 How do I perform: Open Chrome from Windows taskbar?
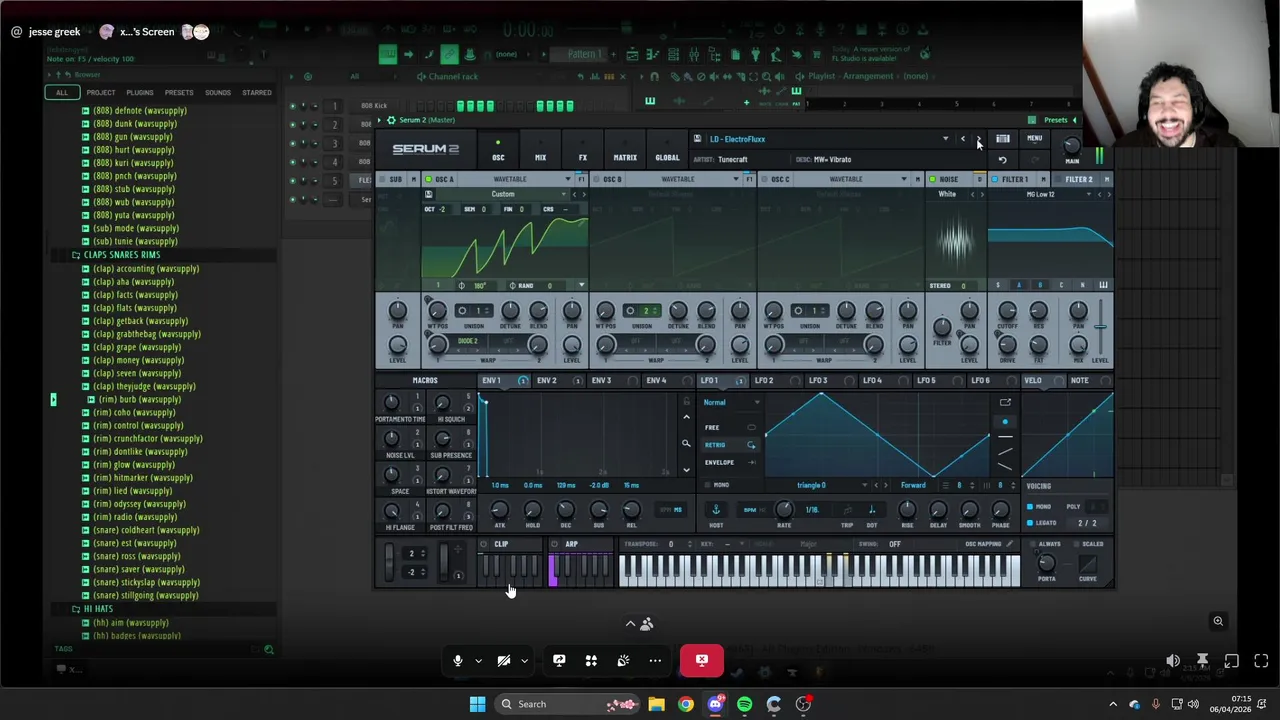(686, 704)
